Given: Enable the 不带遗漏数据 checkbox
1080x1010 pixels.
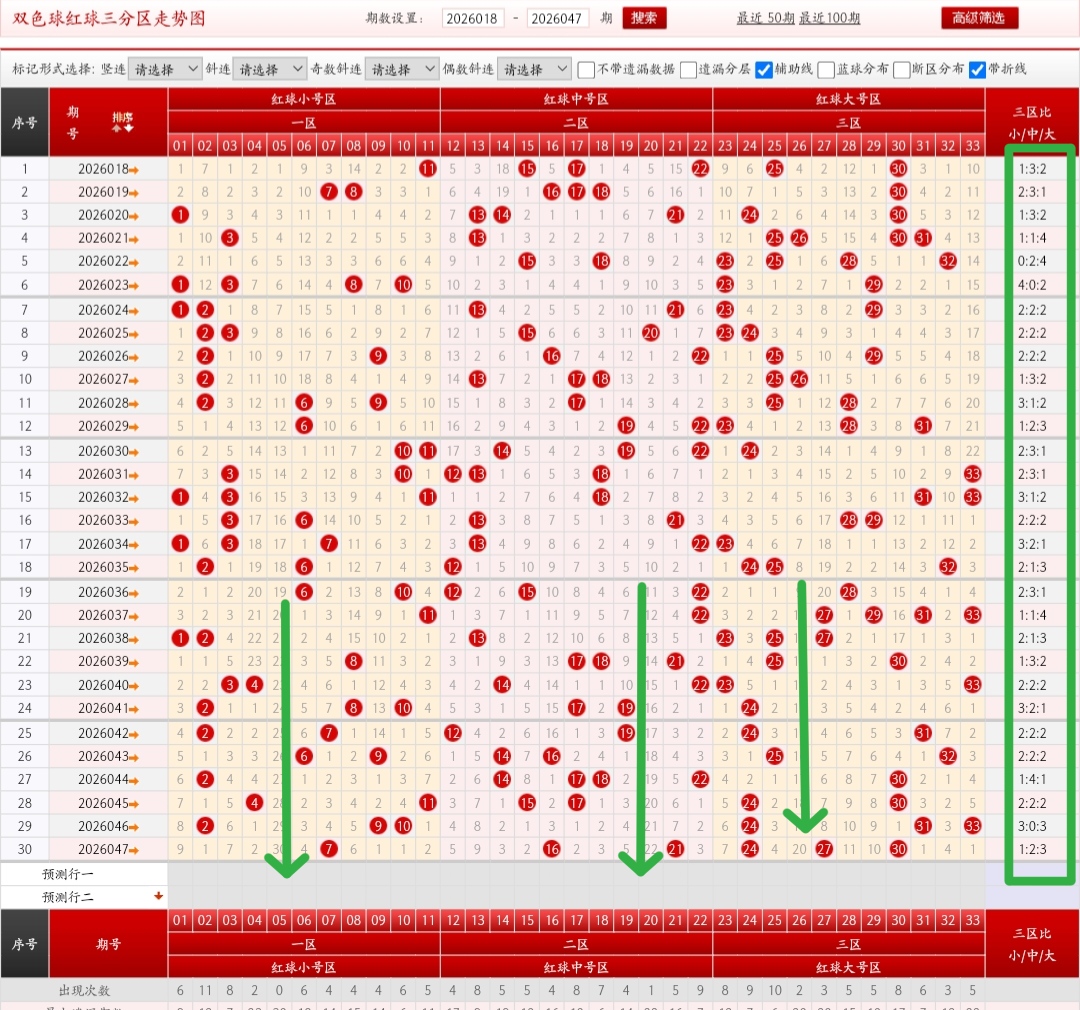Looking at the screenshot, I should pyautogui.click(x=586, y=69).
